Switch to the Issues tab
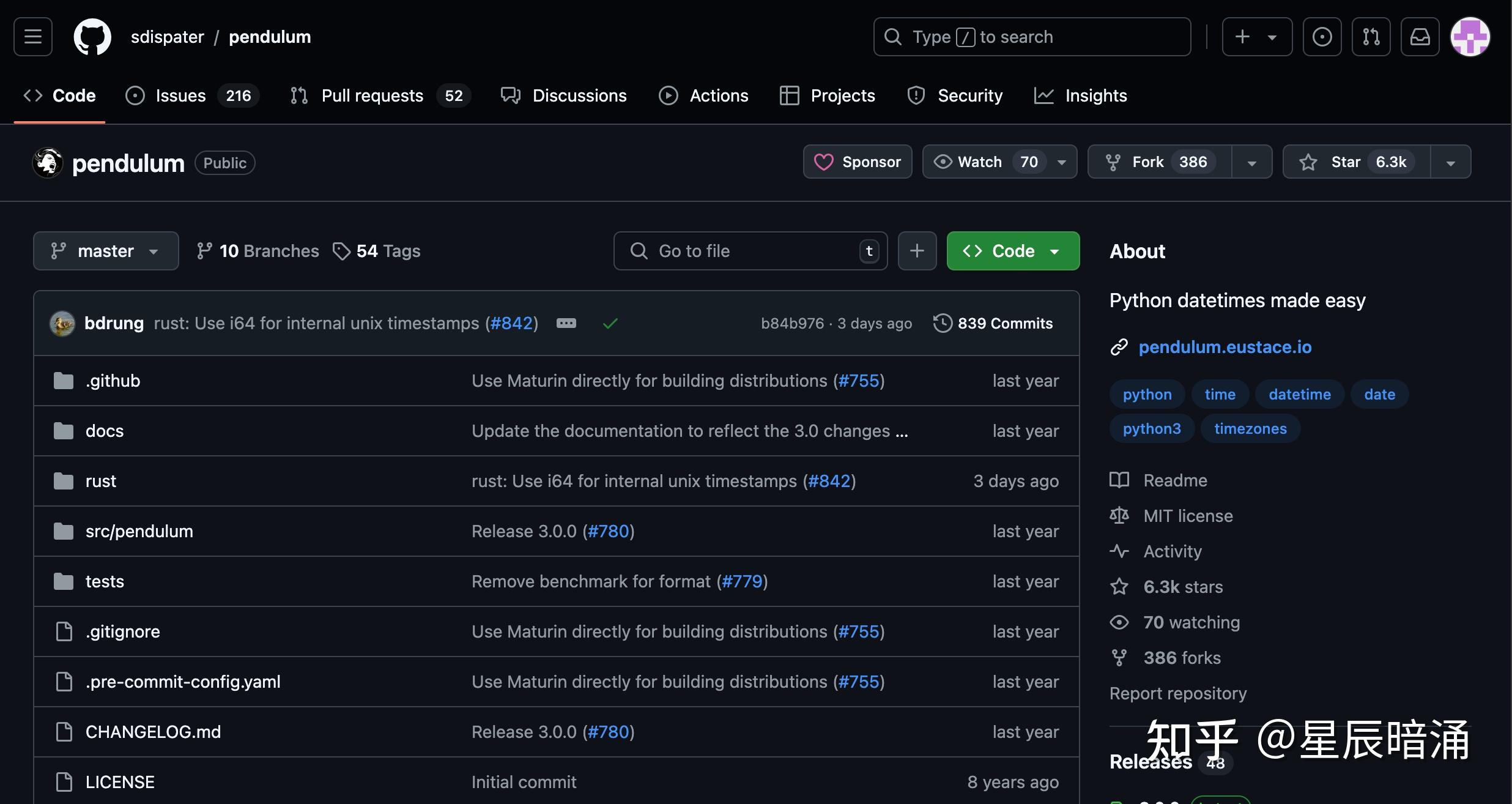This screenshot has width=1512, height=804. pos(180,95)
